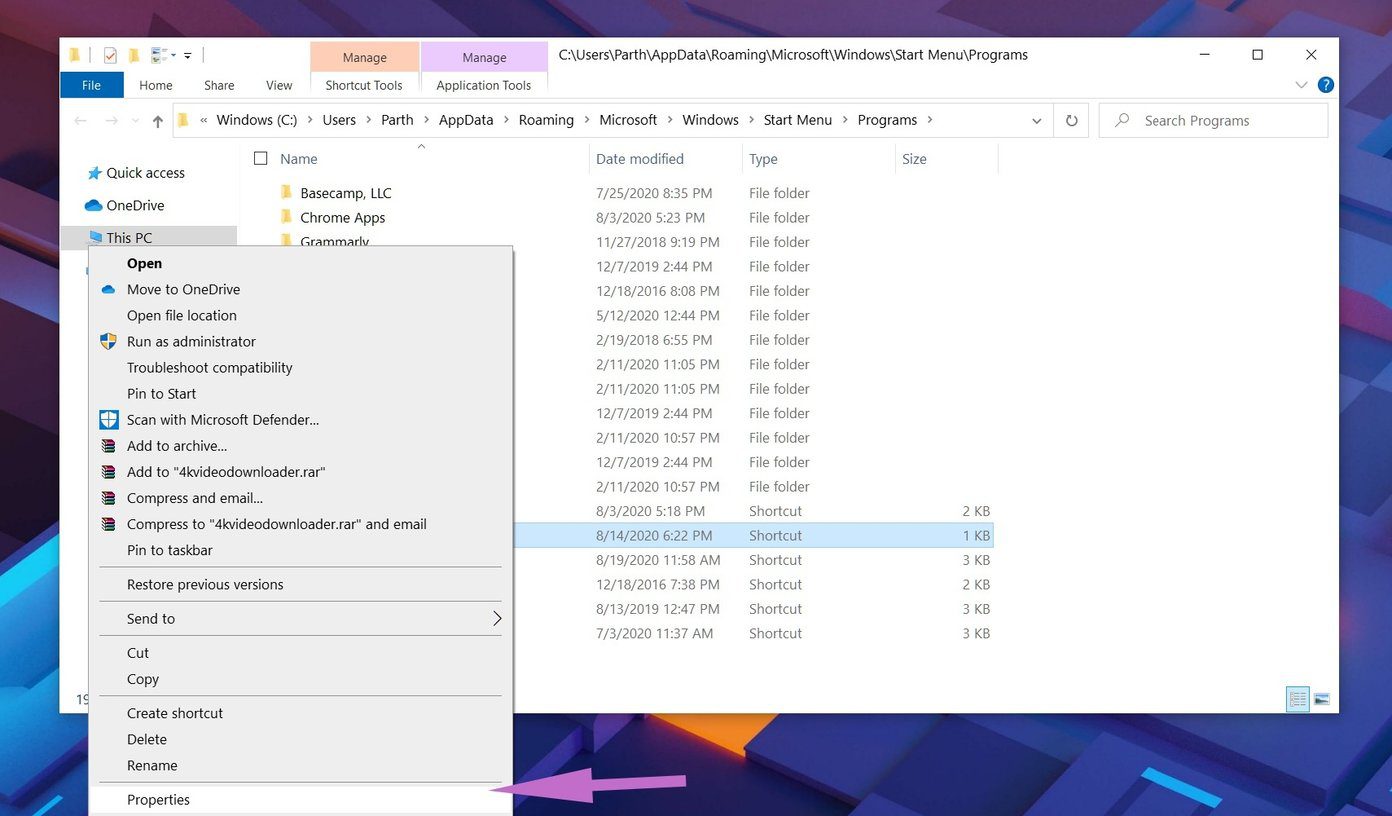Open the Application Tools tab
Viewport: 1392px width, 816px height.
483,85
